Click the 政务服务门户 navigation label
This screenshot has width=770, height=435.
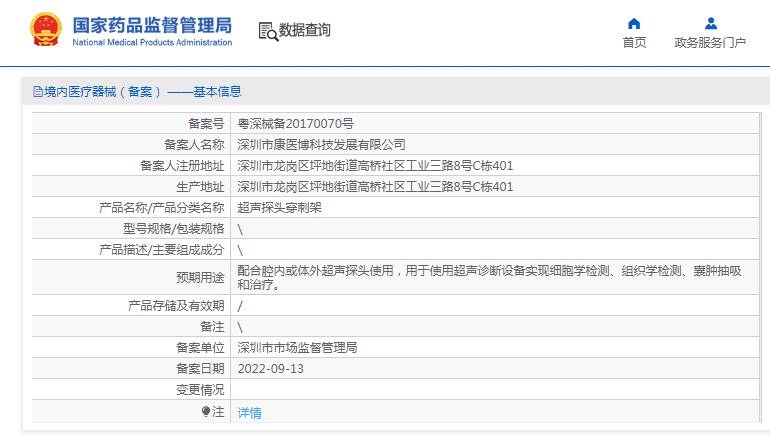[710, 43]
